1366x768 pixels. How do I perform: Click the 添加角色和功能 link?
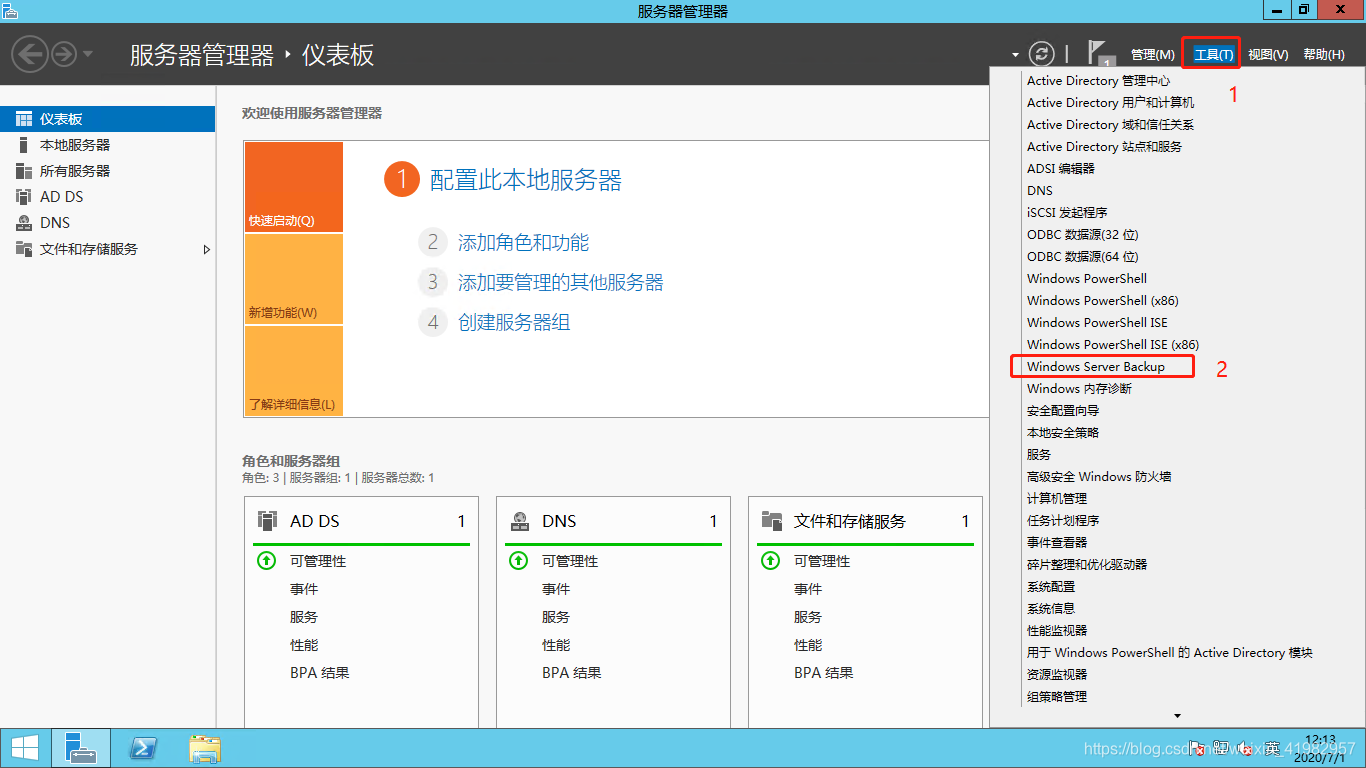[523, 242]
